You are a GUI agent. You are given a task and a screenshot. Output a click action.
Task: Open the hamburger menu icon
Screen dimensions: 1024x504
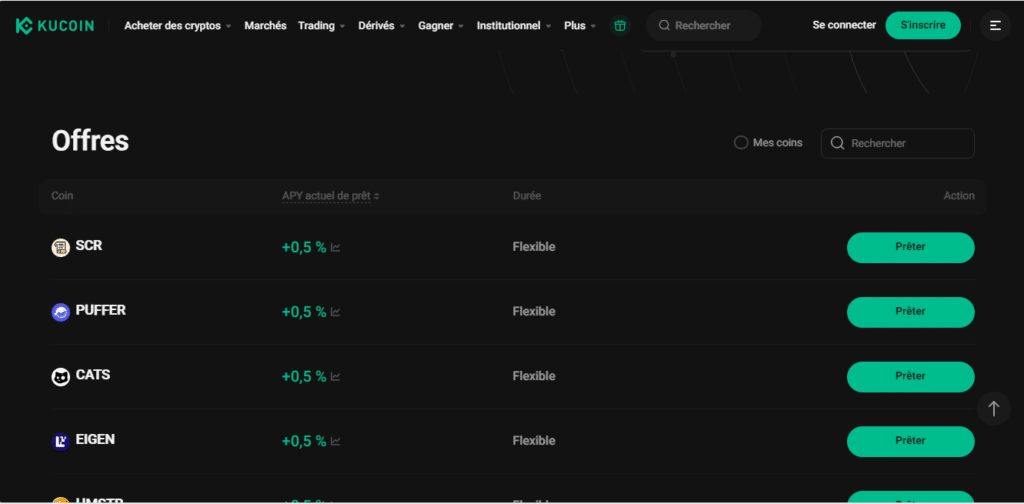pos(995,25)
